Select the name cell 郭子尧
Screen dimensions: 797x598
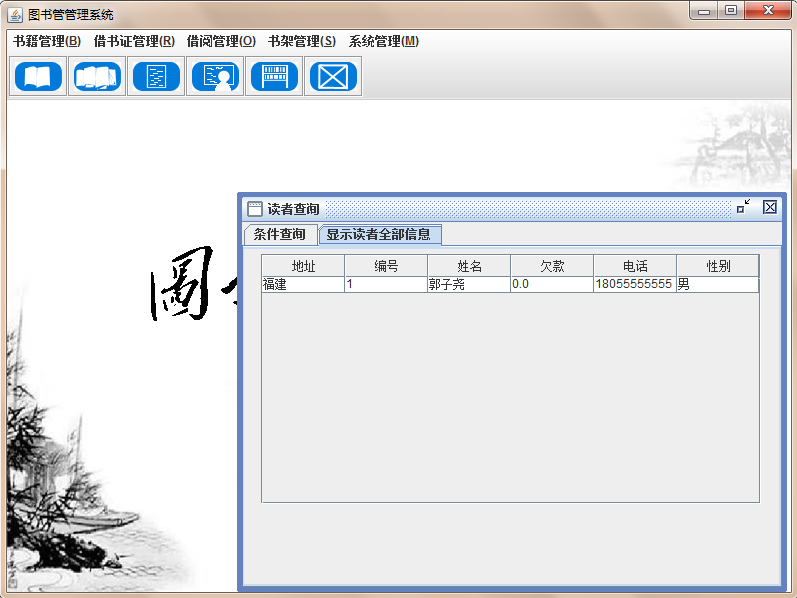click(x=469, y=284)
